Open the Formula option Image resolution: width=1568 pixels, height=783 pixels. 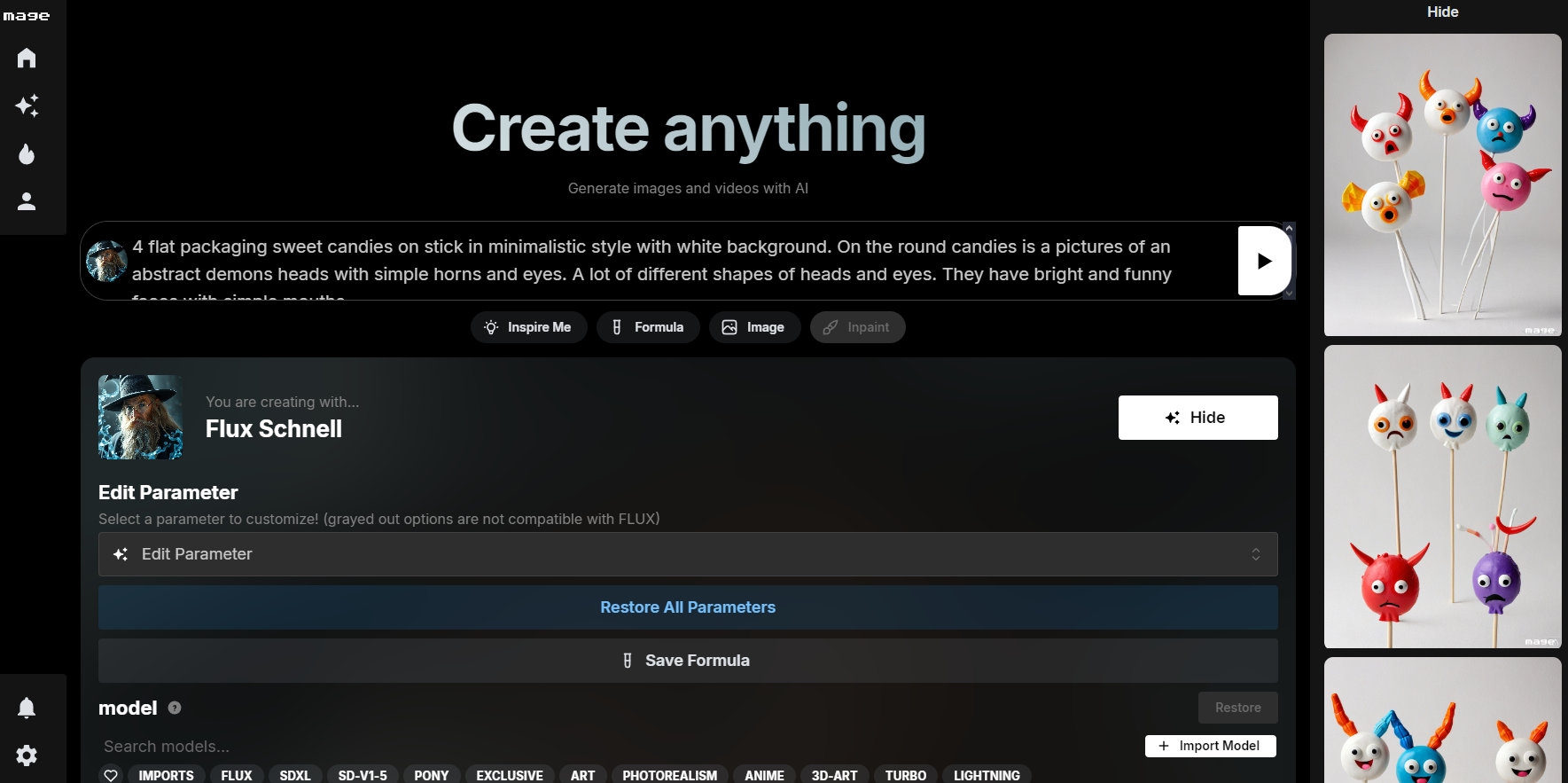pyautogui.click(x=648, y=327)
